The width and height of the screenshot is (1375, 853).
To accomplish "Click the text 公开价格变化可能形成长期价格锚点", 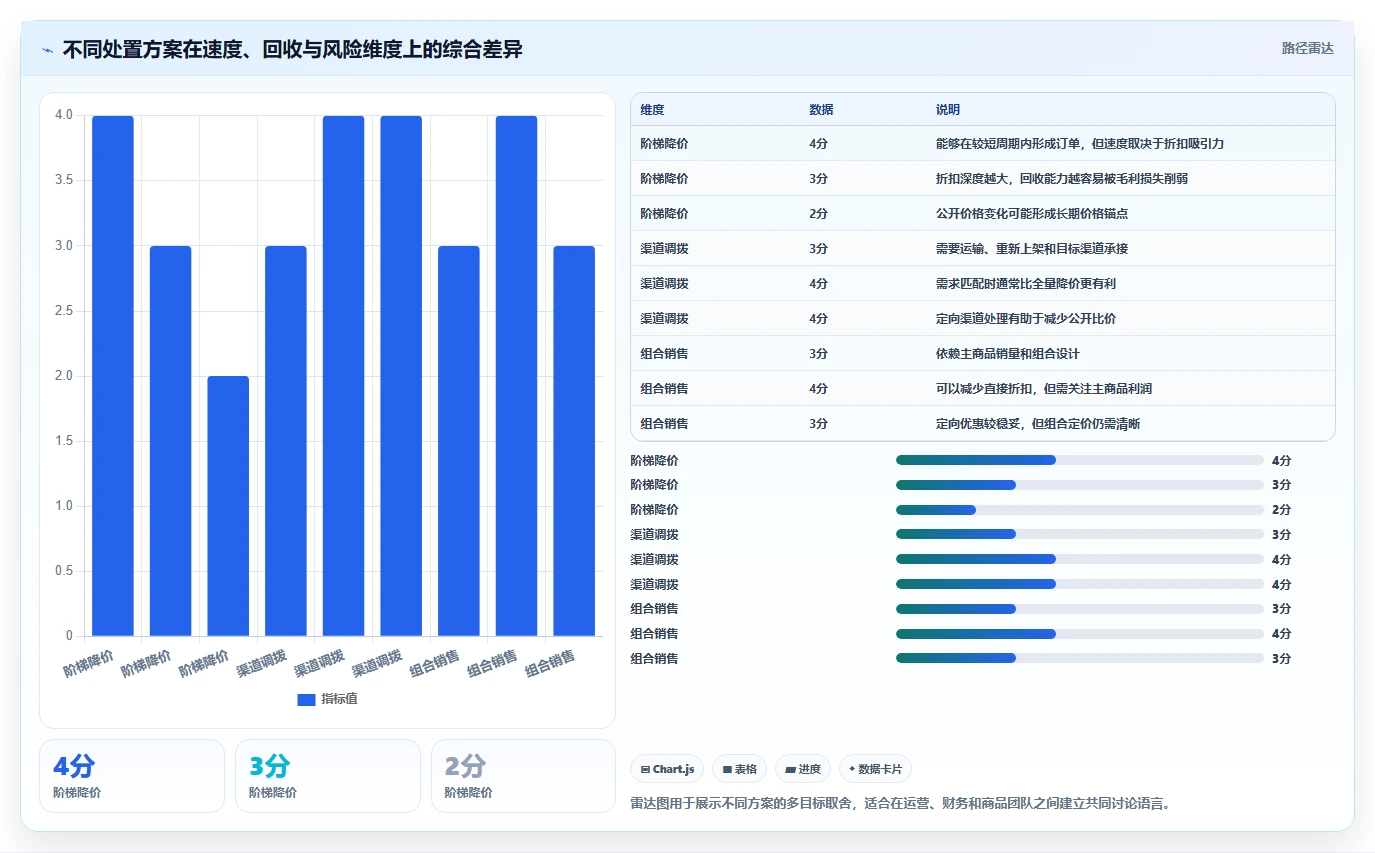I will [1032, 214].
